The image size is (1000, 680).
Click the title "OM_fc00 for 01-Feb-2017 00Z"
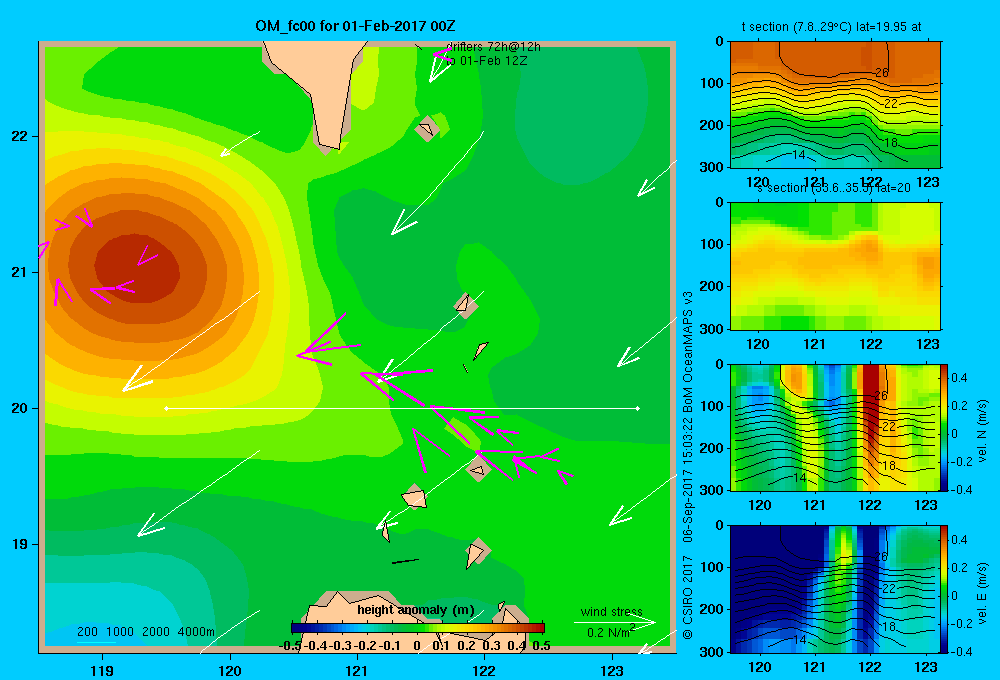355,26
